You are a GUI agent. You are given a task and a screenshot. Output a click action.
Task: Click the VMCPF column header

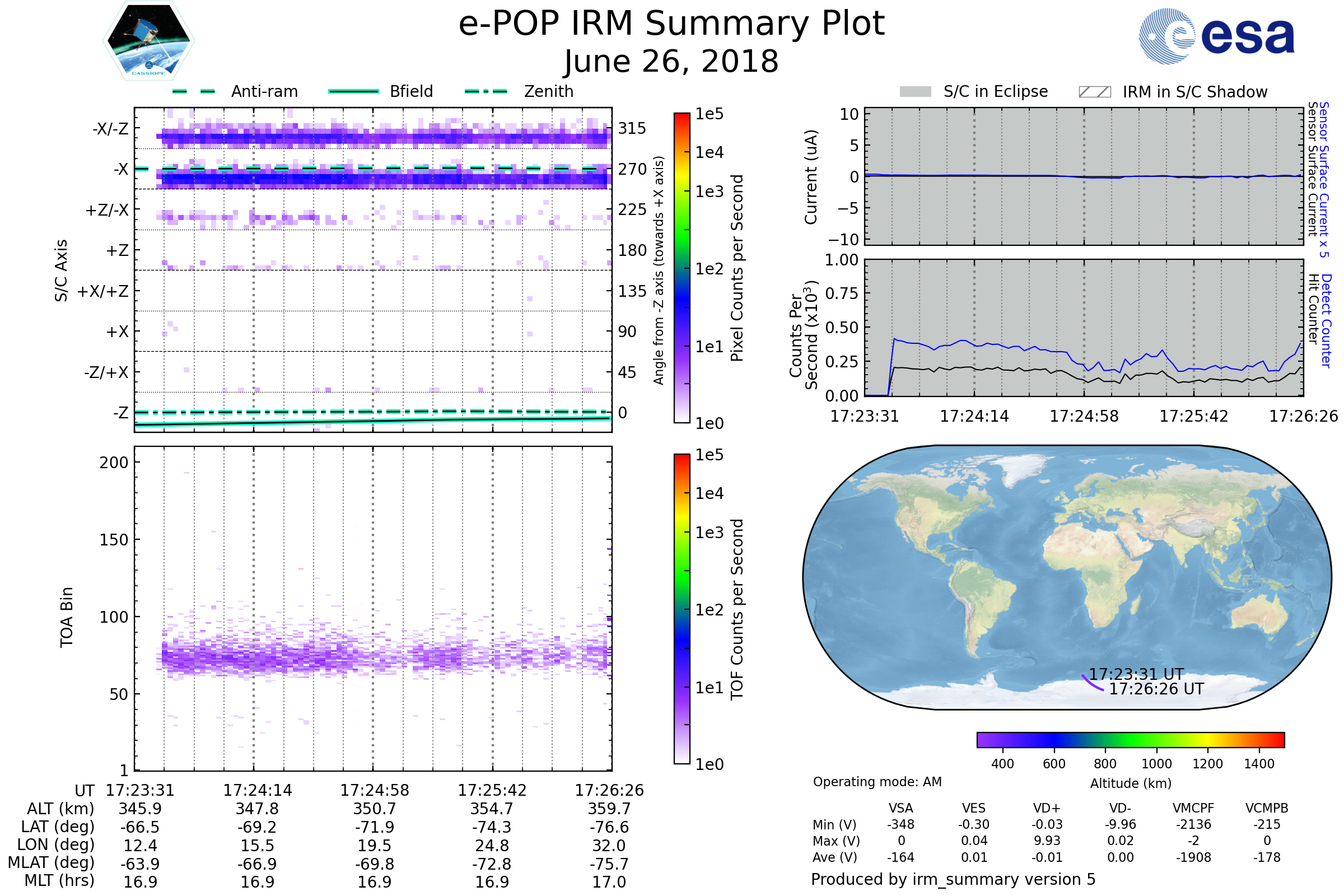(x=1193, y=808)
